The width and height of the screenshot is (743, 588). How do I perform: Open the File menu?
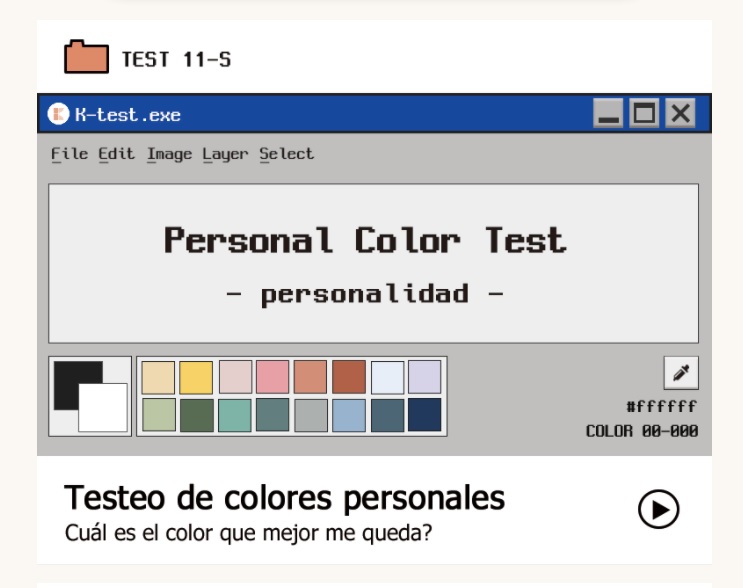click(x=69, y=154)
